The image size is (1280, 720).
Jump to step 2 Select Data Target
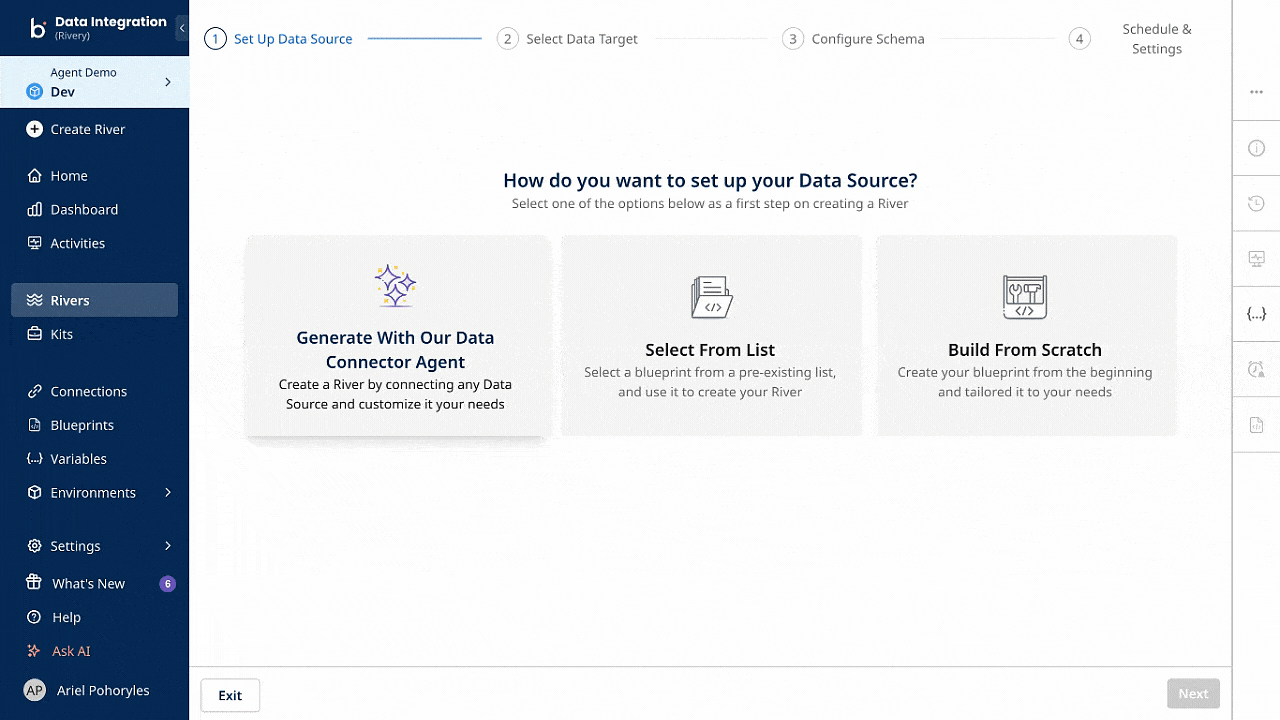click(x=567, y=39)
